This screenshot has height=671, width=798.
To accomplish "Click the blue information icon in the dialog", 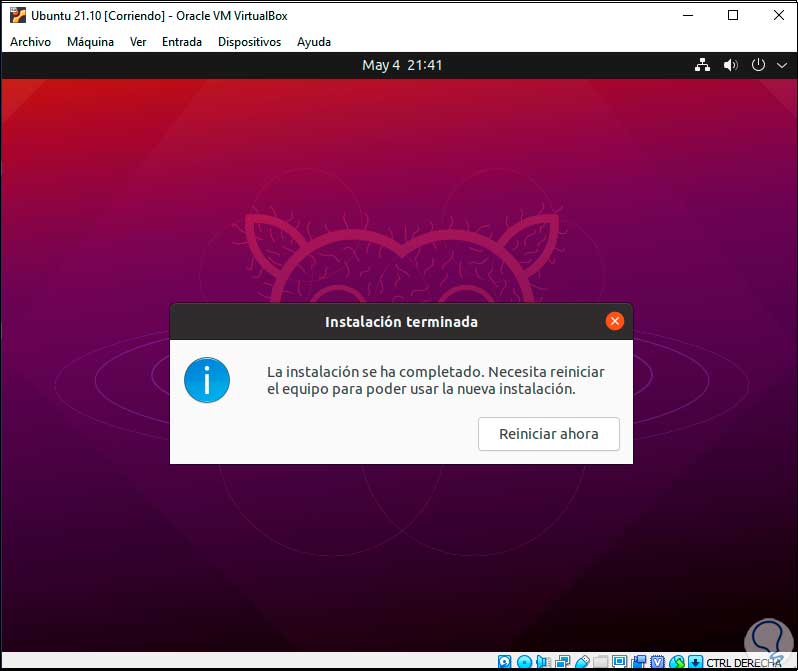I will point(207,380).
